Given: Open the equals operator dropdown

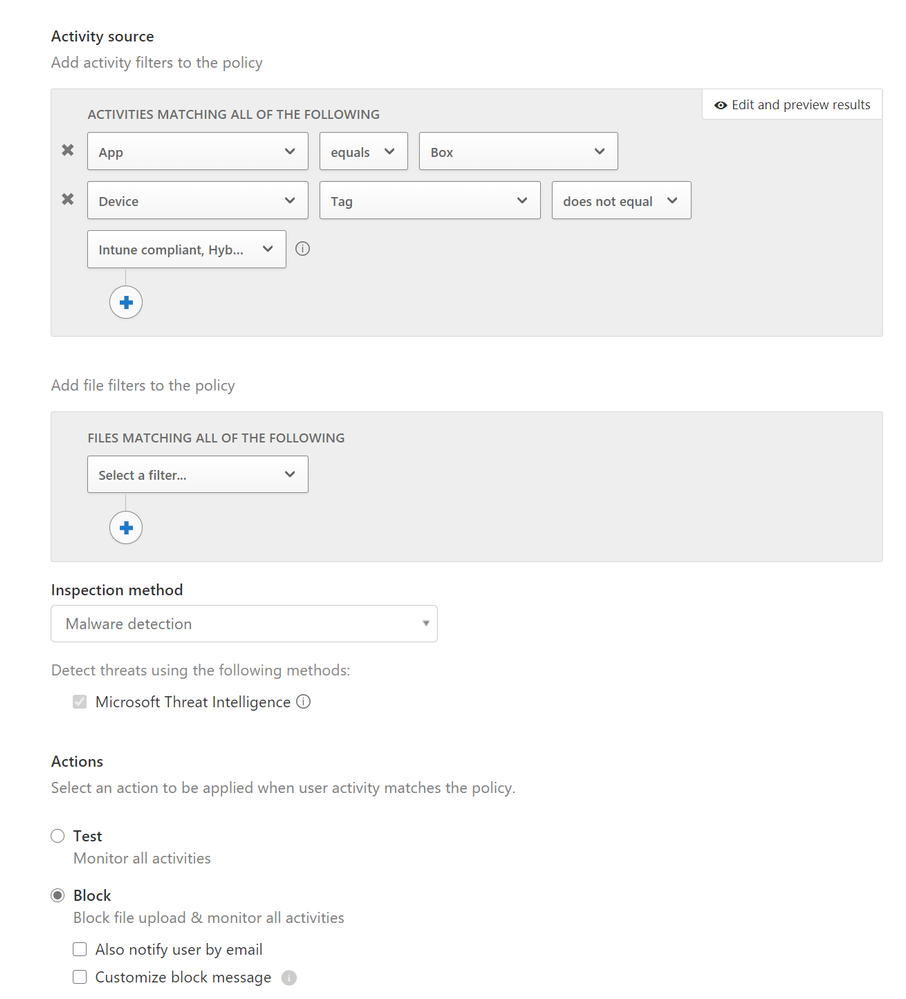Looking at the screenshot, I should pyautogui.click(x=363, y=152).
